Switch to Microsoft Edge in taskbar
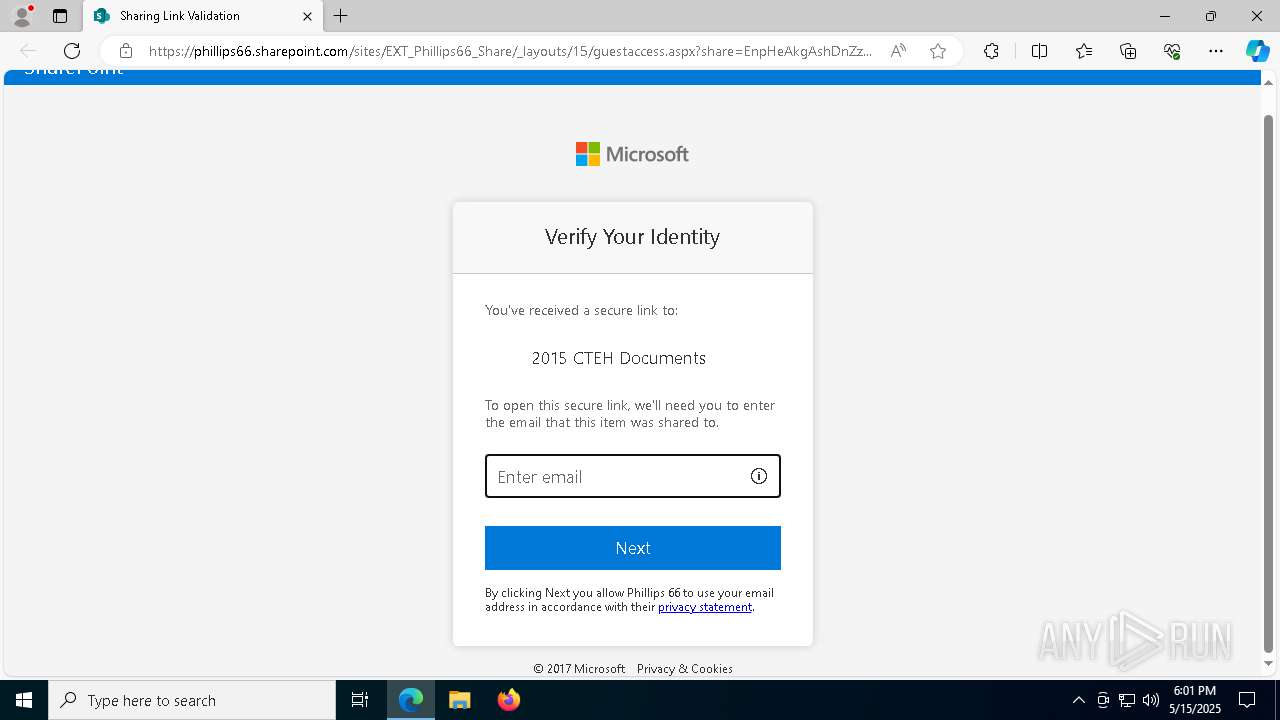 tap(411, 700)
